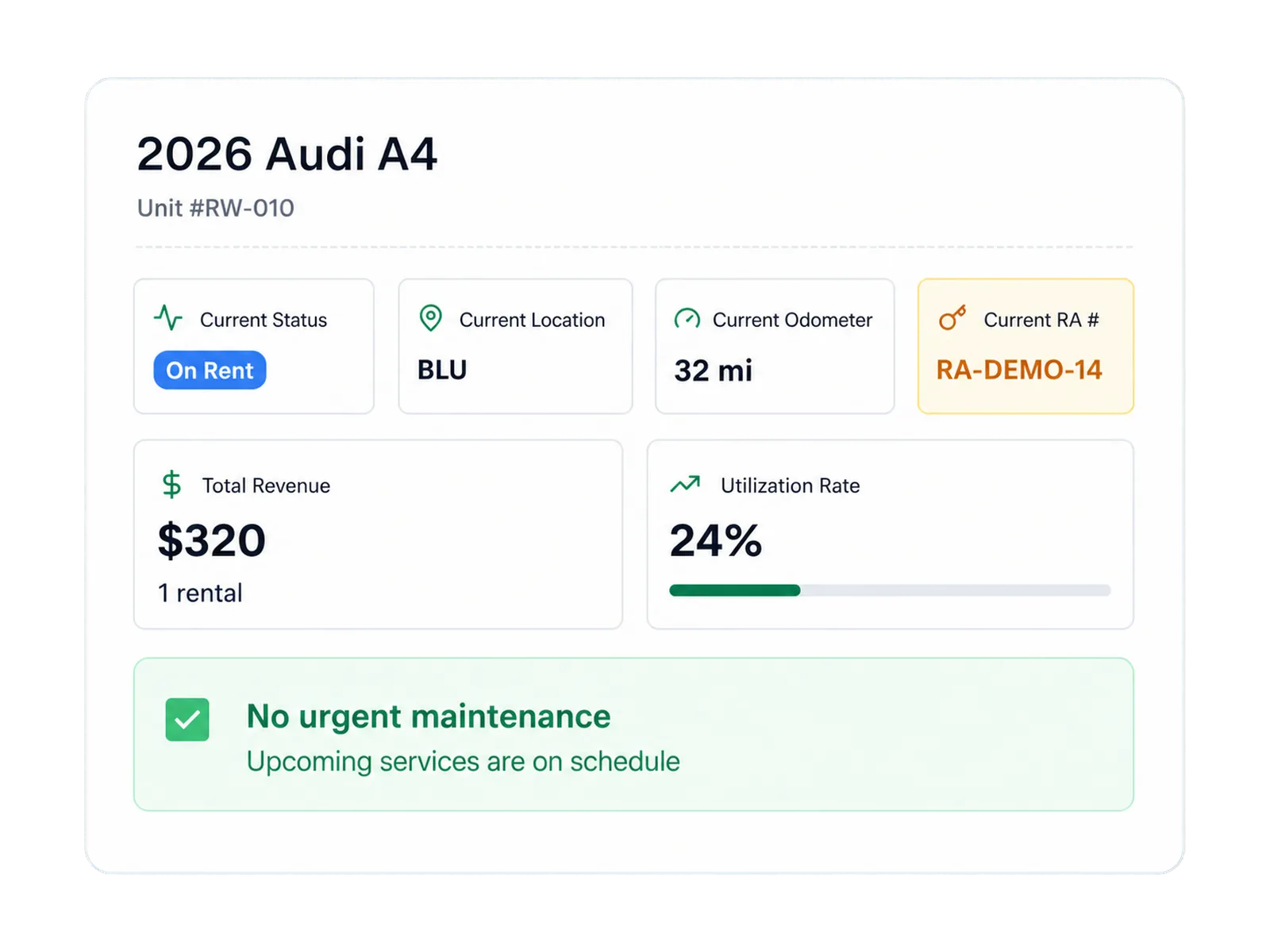Click the 2026 Audi A4 title
This screenshot has width=1270, height=952.
[x=287, y=154]
